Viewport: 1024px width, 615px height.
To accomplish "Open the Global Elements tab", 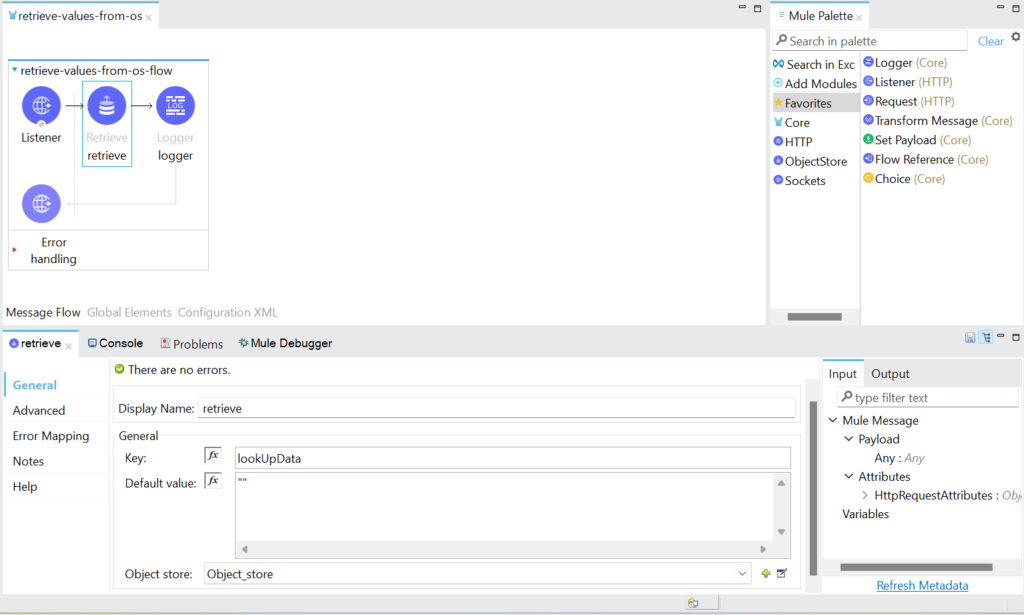I will [x=129, y=312].
